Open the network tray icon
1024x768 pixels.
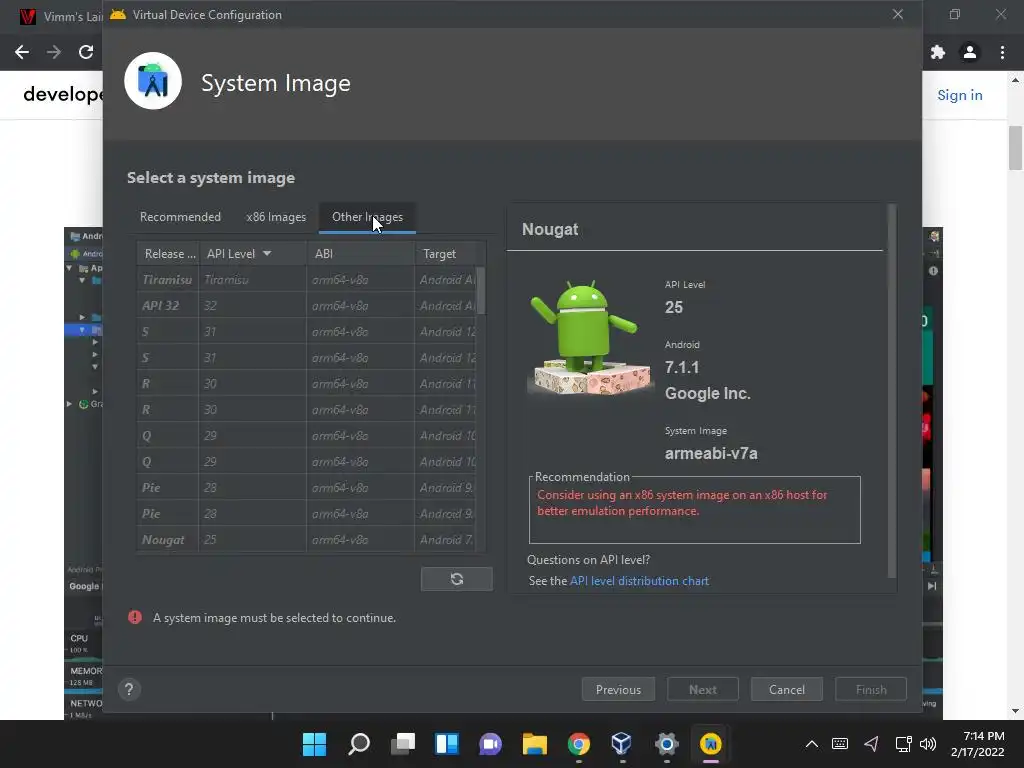pos(903,744)
